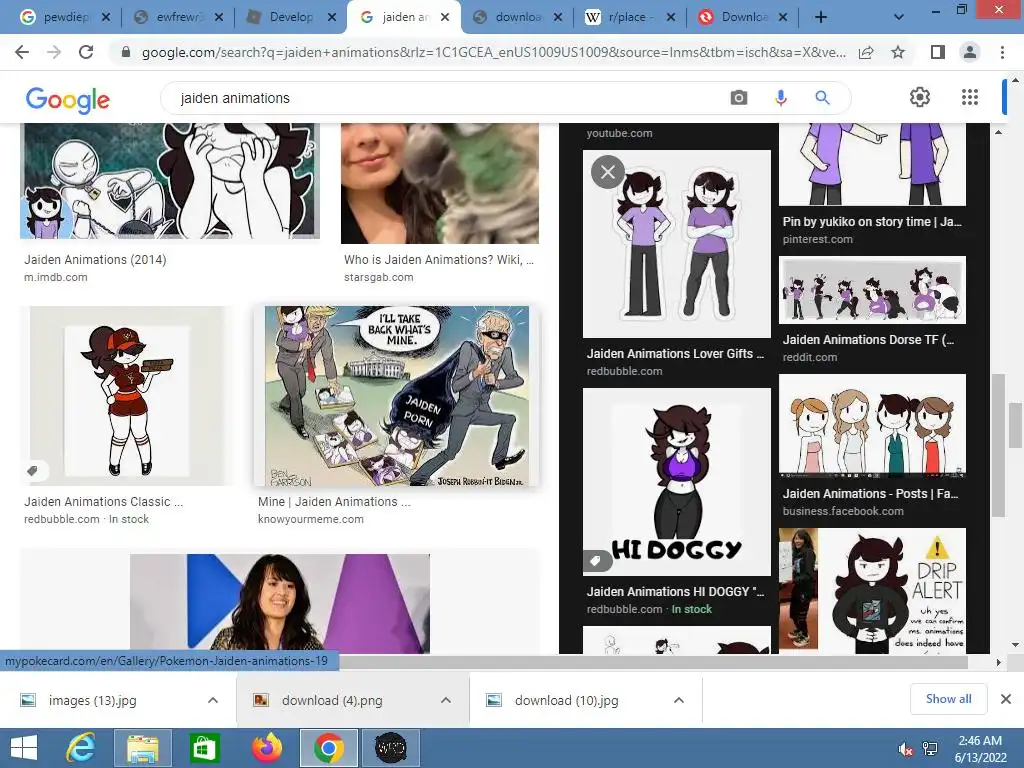Open Chrome three-dot menu

[1002, 52]
